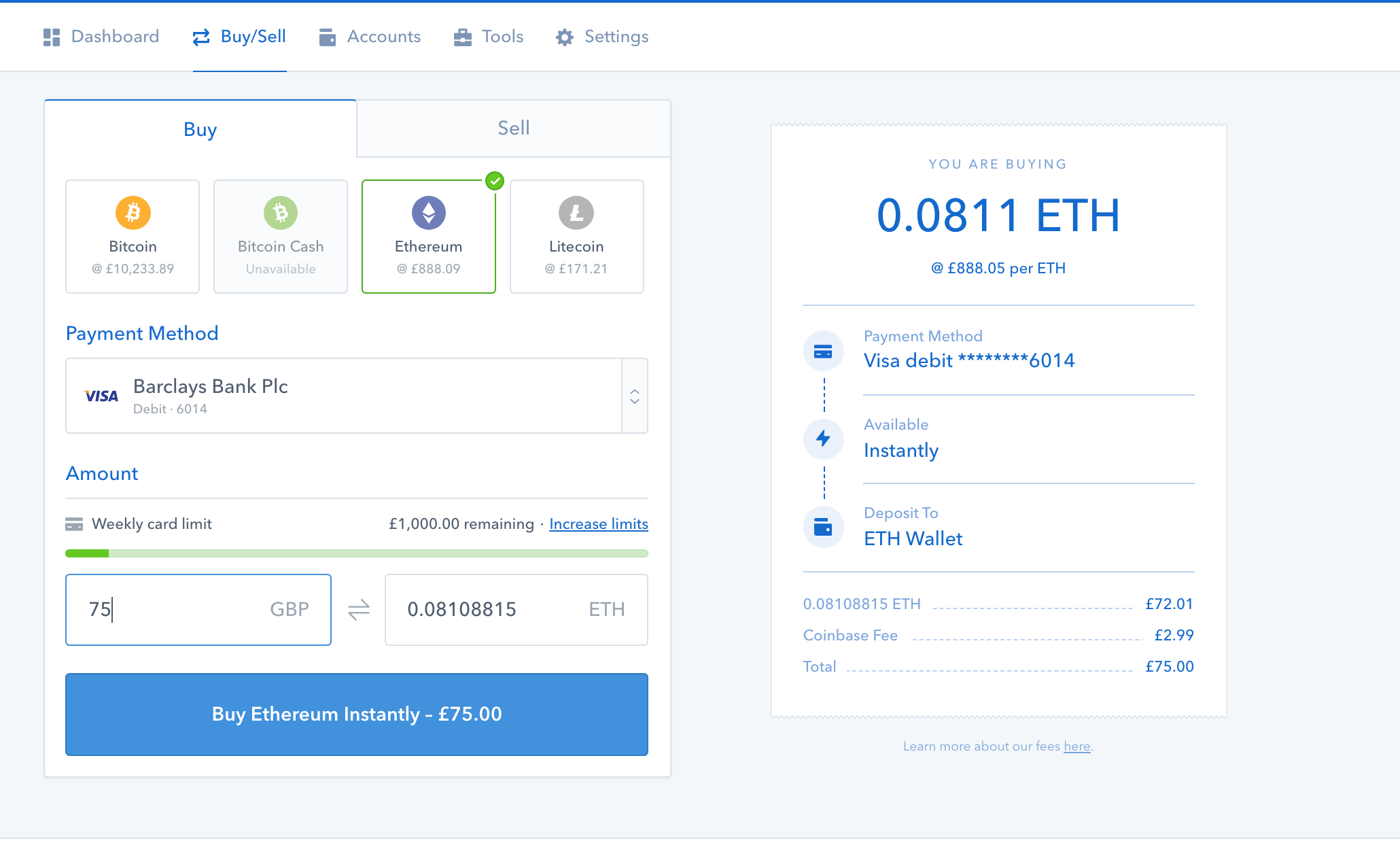Click the GBP to ETH conversion arrows
The height and width of the screenshot is (843, 1400).
pyautogui.click(x=358, y=610)
